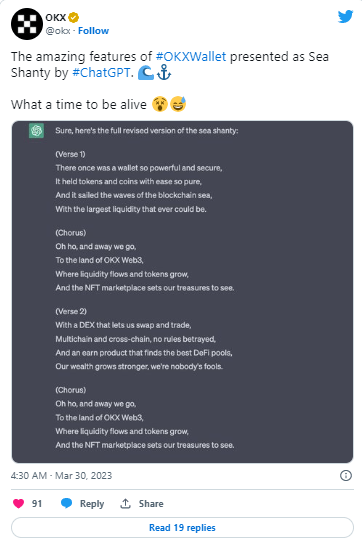
Task: Click the OKX profile avatar logo
Action: tap(27, 24)
